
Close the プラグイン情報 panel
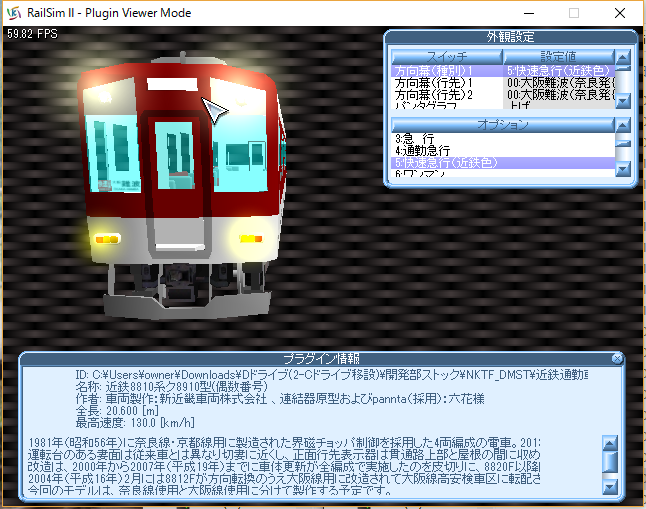[x=617, y=359]
